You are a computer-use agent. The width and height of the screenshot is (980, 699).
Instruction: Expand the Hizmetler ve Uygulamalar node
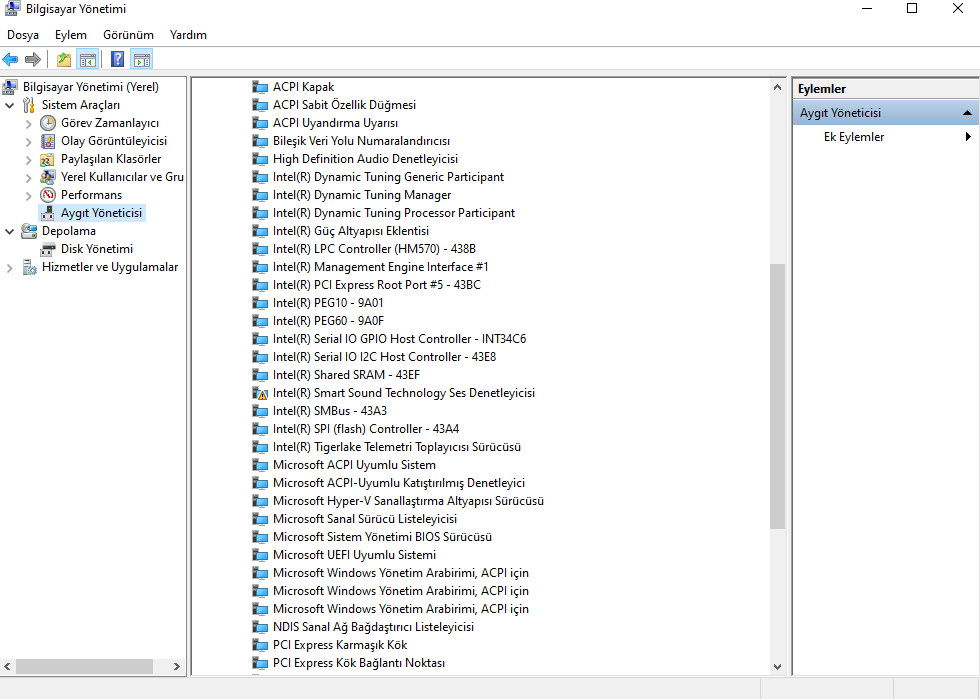pyautogui.click(x=9, y=268)
